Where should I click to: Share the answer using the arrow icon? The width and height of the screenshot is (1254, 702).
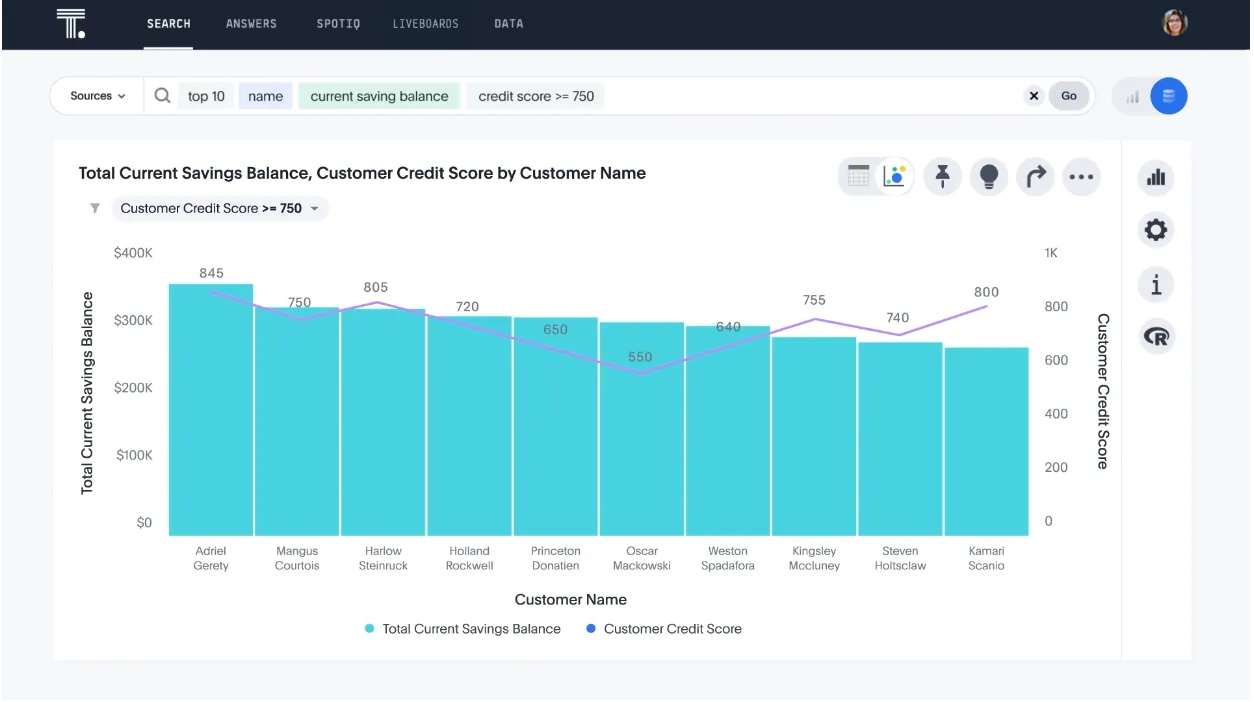(1035, 176)
